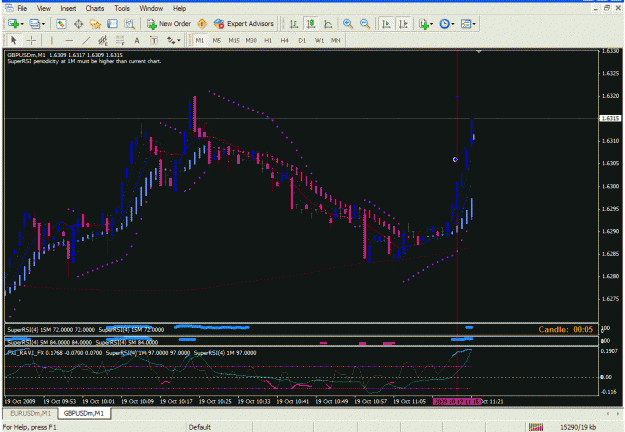Open the Strategy Tester panel
Image resolution: width=625 pixels, height=432 pixels.
(x=130, y=24)
